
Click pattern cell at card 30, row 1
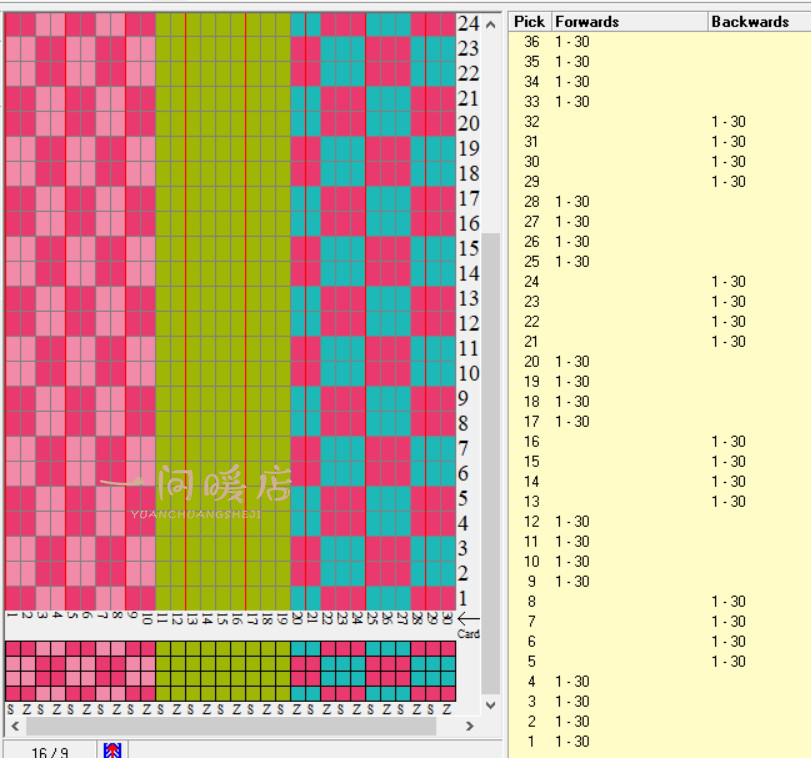[x=448, y=598]
